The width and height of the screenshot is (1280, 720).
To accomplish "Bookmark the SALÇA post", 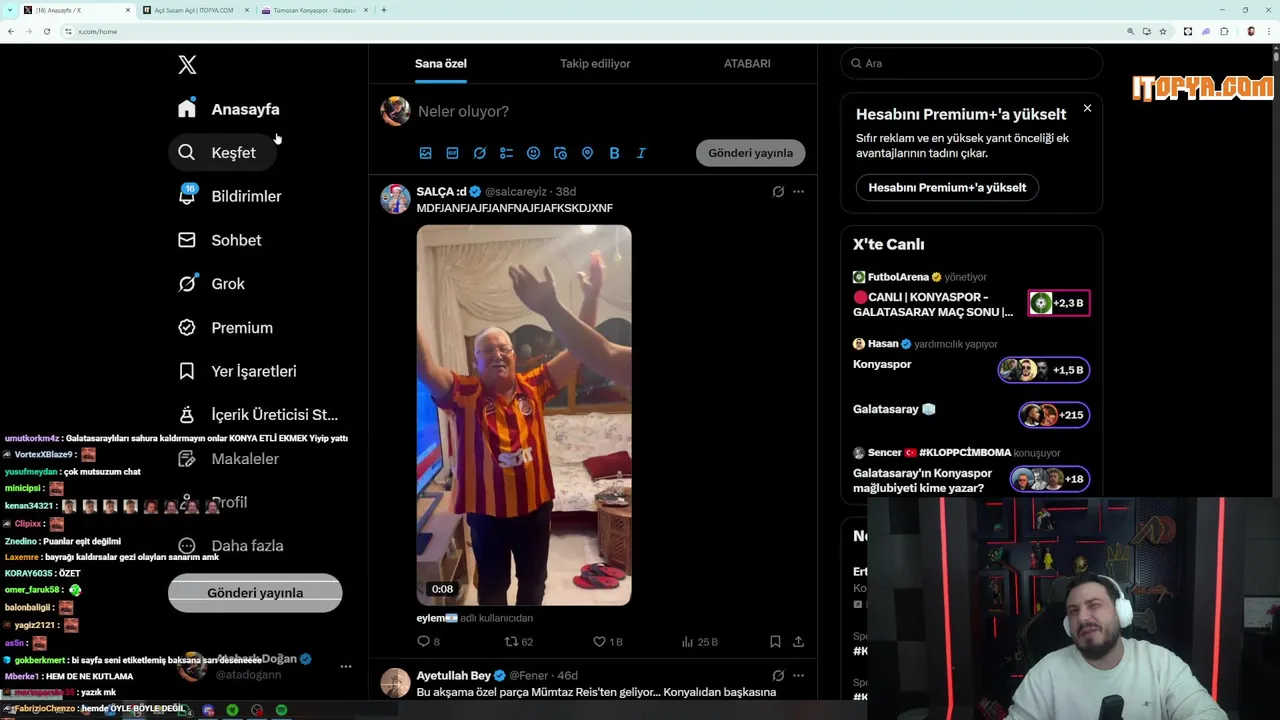I will 775,642.
